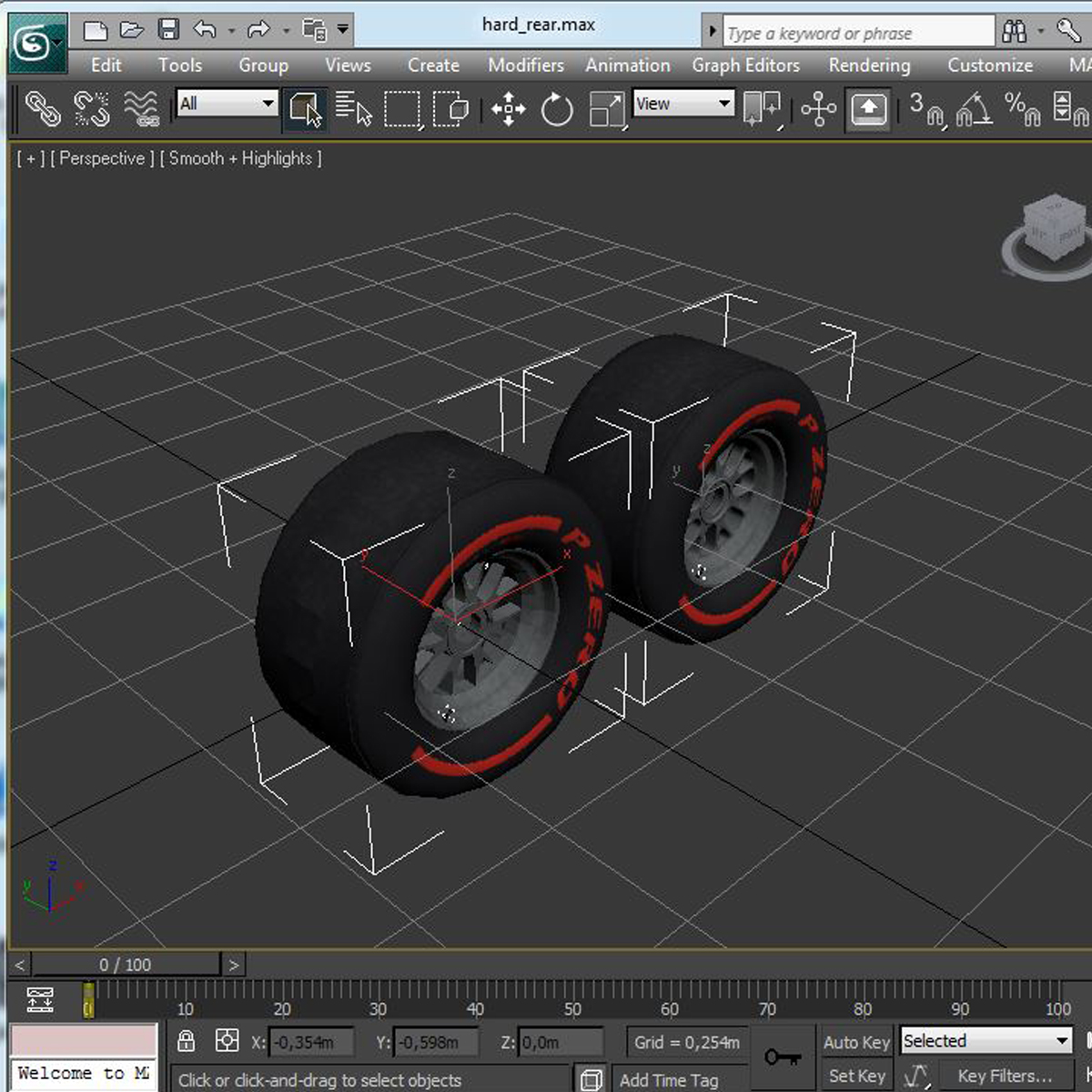Screen dimensions: 1092x1092
Task: Step time slider forward with right arrow
Action: point(234,965)
